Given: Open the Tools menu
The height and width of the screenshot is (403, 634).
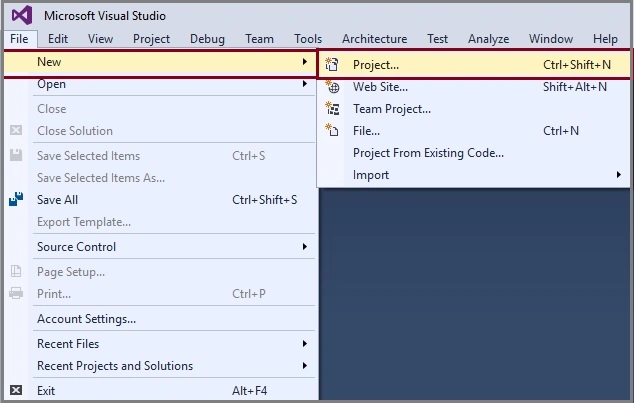Looking at the screenshot, I should [308, 39].
